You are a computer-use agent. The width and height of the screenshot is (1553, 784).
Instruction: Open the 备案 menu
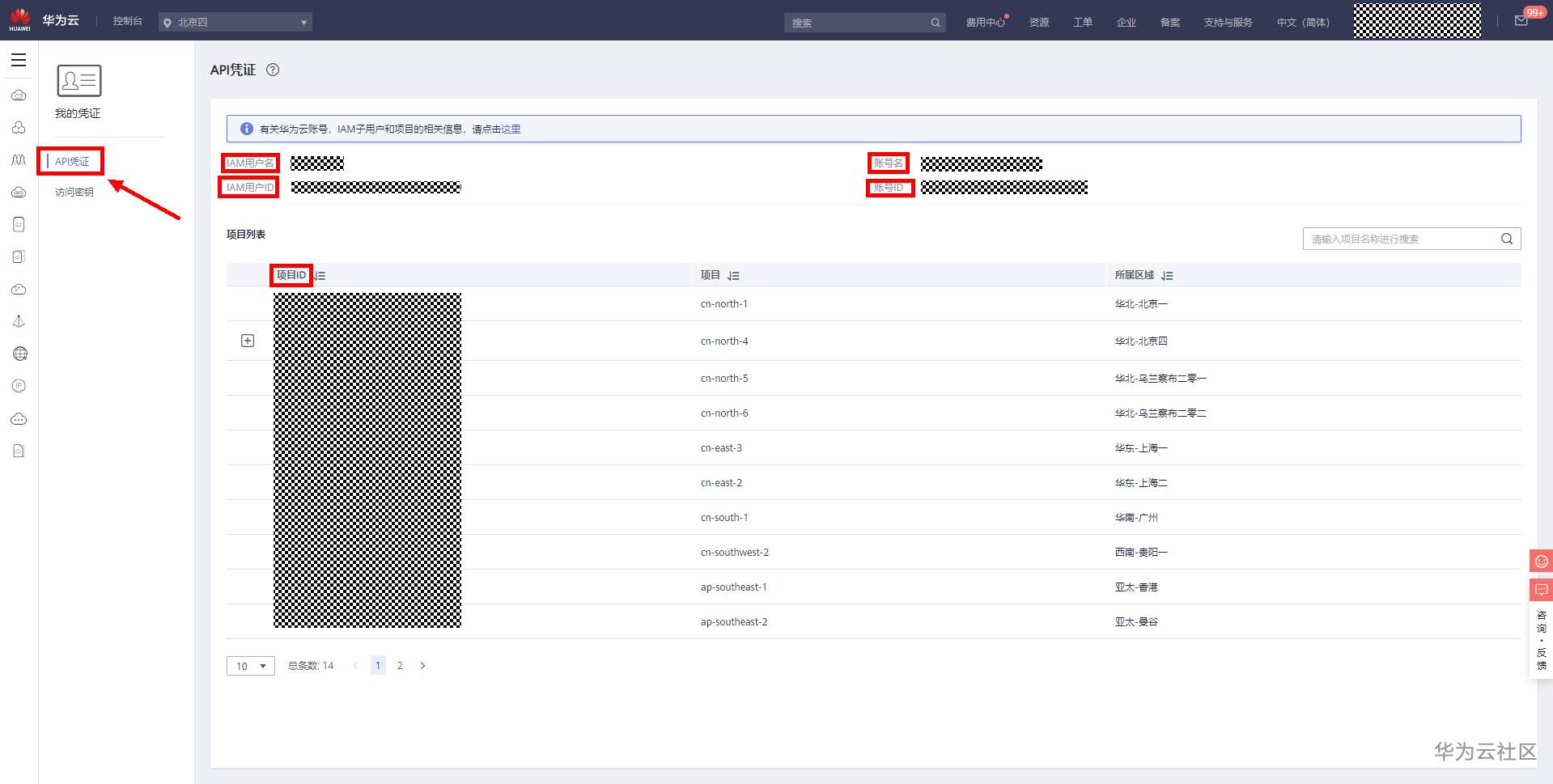tap(1170, 23)
